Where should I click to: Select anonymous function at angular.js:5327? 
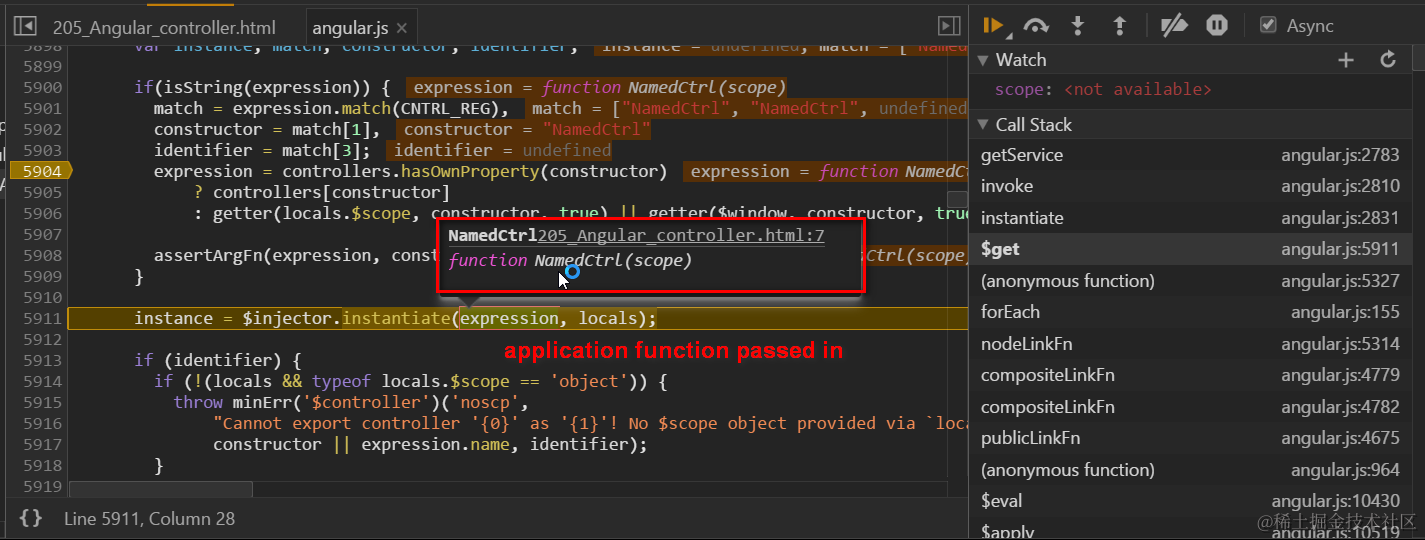click(1190, 281)
